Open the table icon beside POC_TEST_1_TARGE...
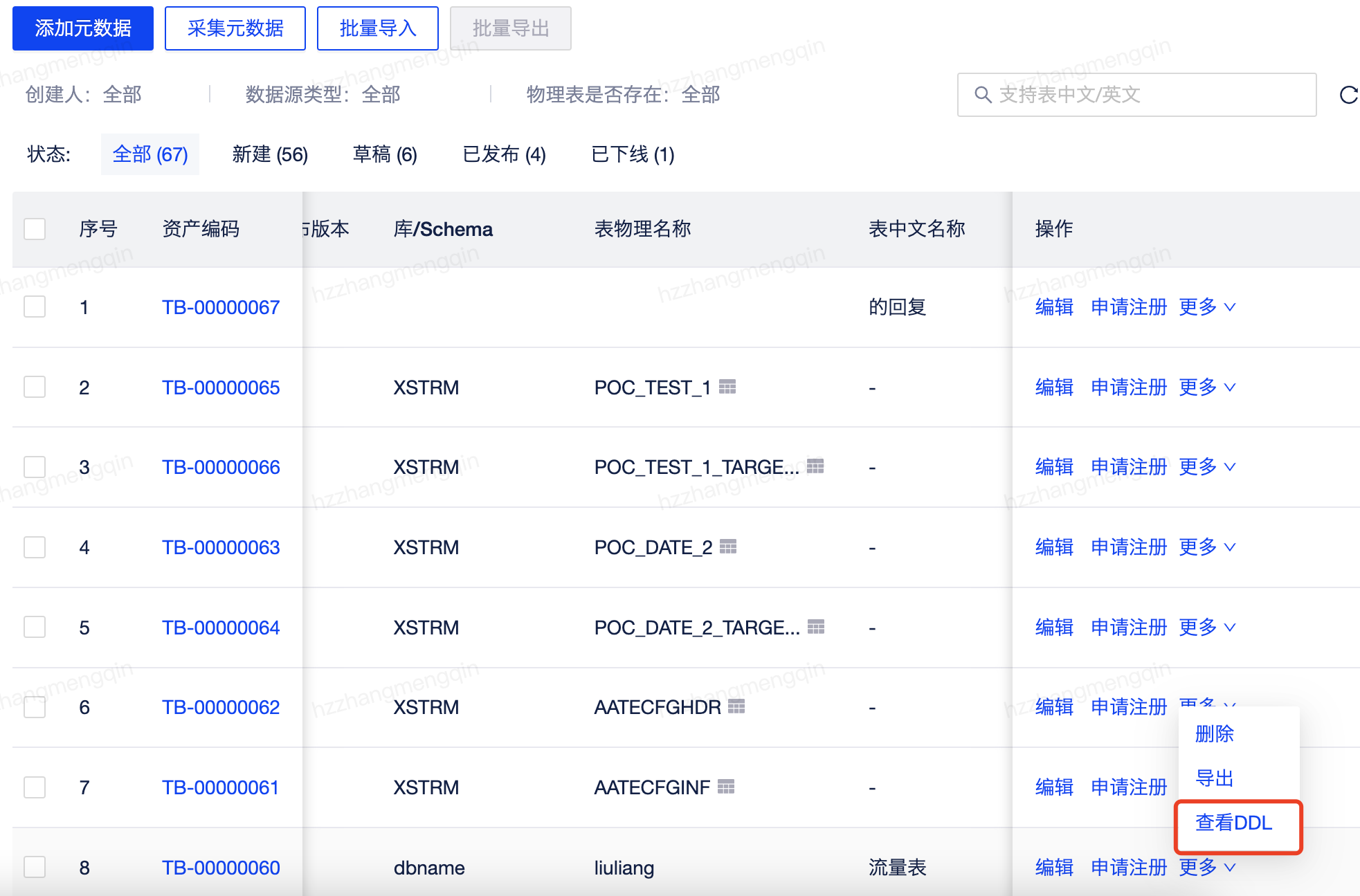 tap(817, 466)
